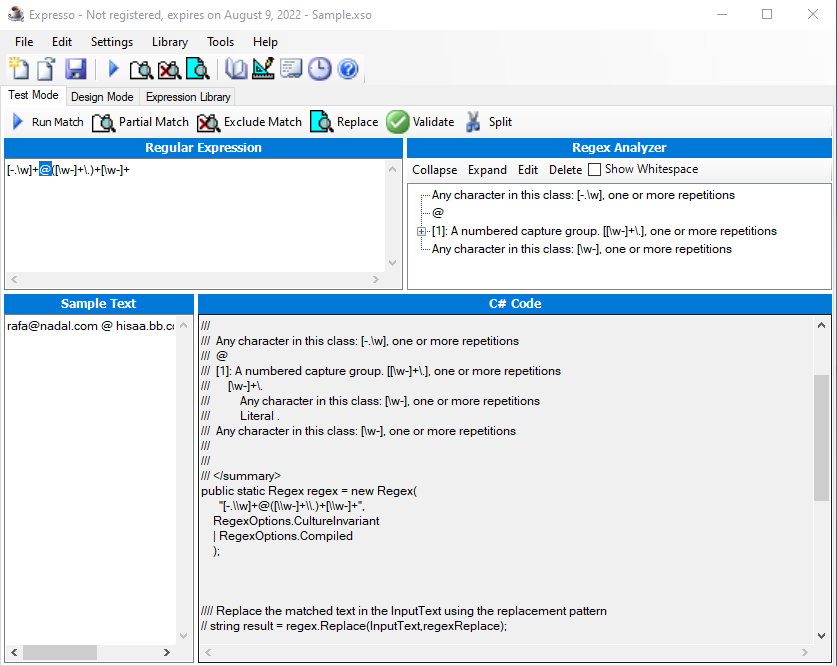Open the Expression Library tab
Image resolution: width=837 pixels, height=666 pixels.
click(187, 96)
